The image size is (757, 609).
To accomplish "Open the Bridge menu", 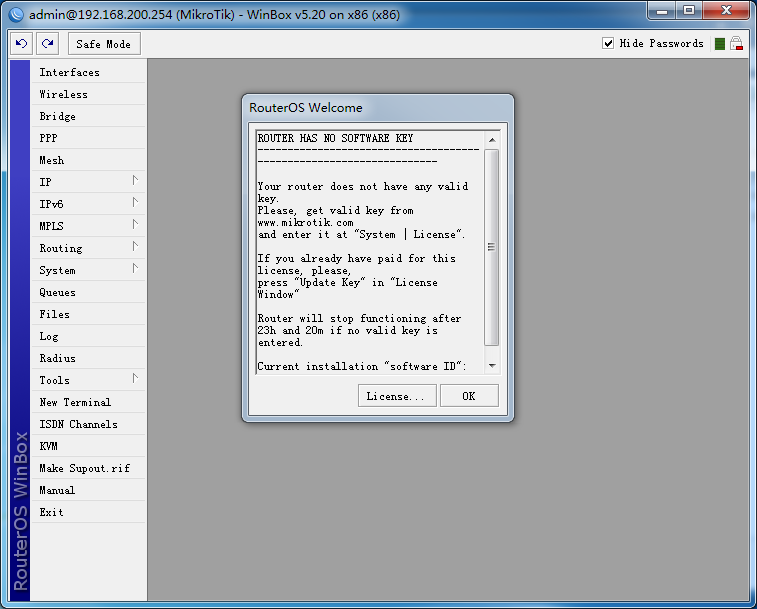I will (88, 116).
